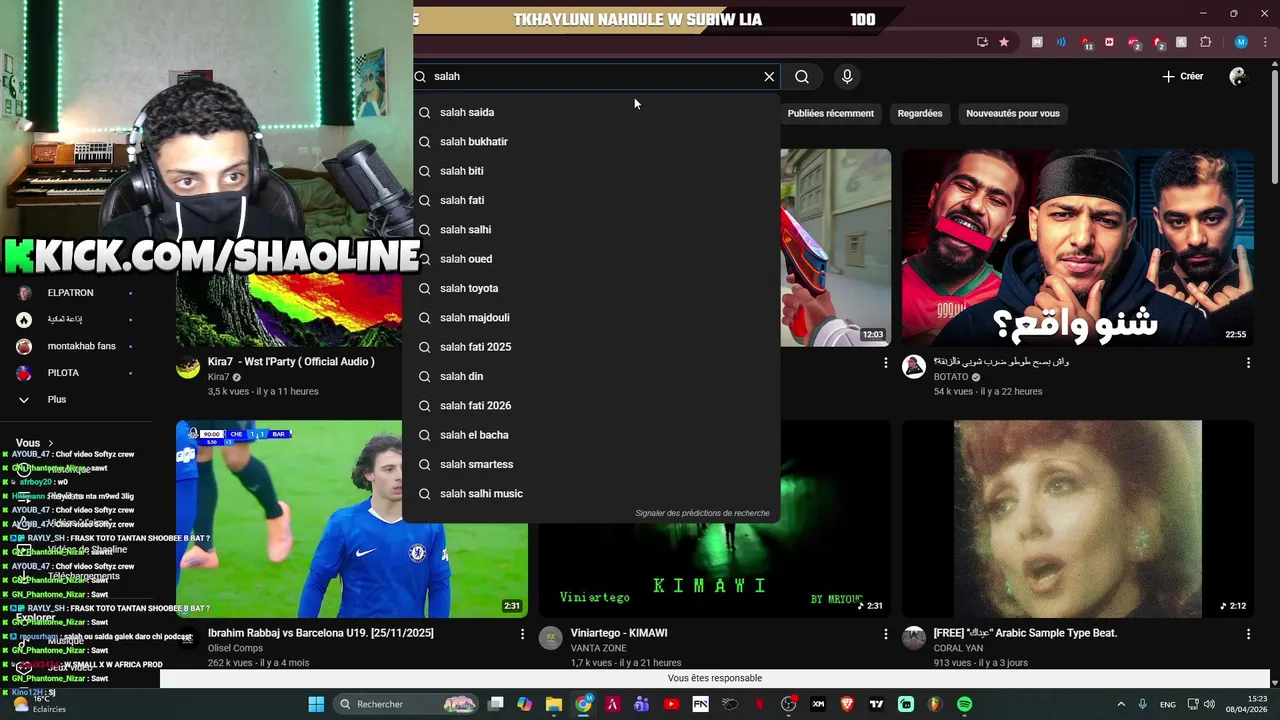Open Microsoft Teams from the taskbar
The image size is (1280, 720).
pyautogui.click(x=641, y=704)
